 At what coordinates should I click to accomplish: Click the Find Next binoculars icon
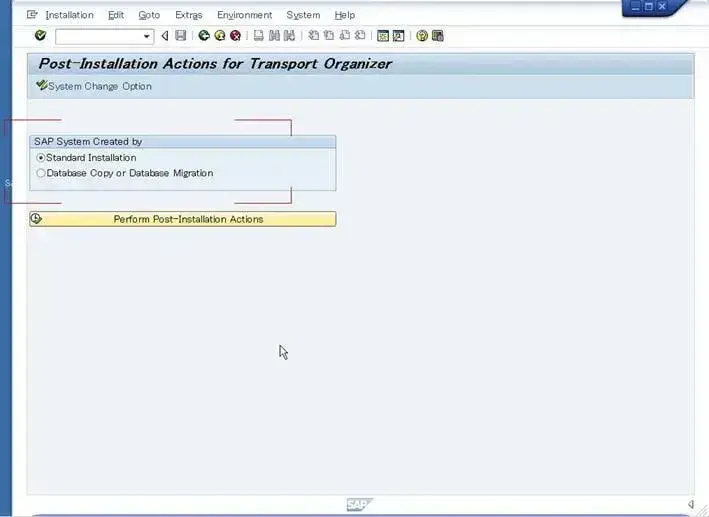tap(289, 35)
